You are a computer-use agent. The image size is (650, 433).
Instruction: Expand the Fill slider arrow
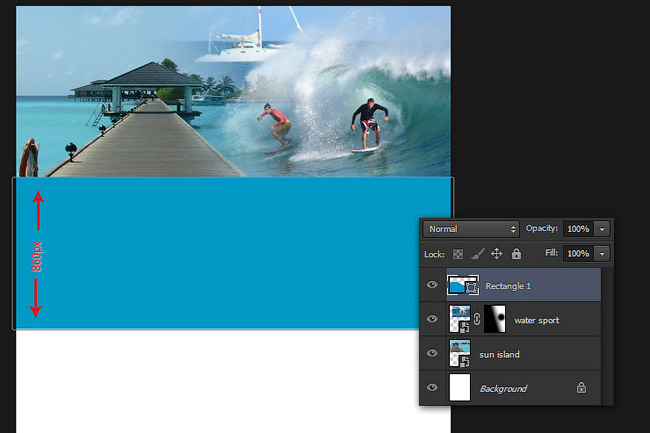tap(602, 254)
